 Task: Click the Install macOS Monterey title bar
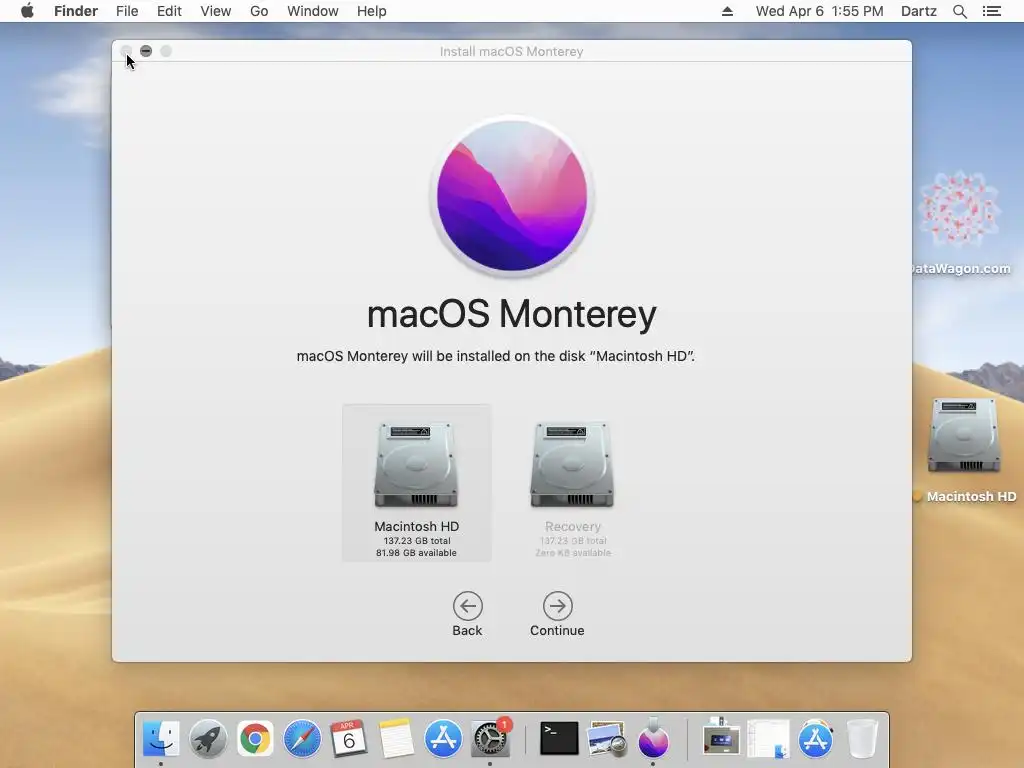[x=511, y=51]
